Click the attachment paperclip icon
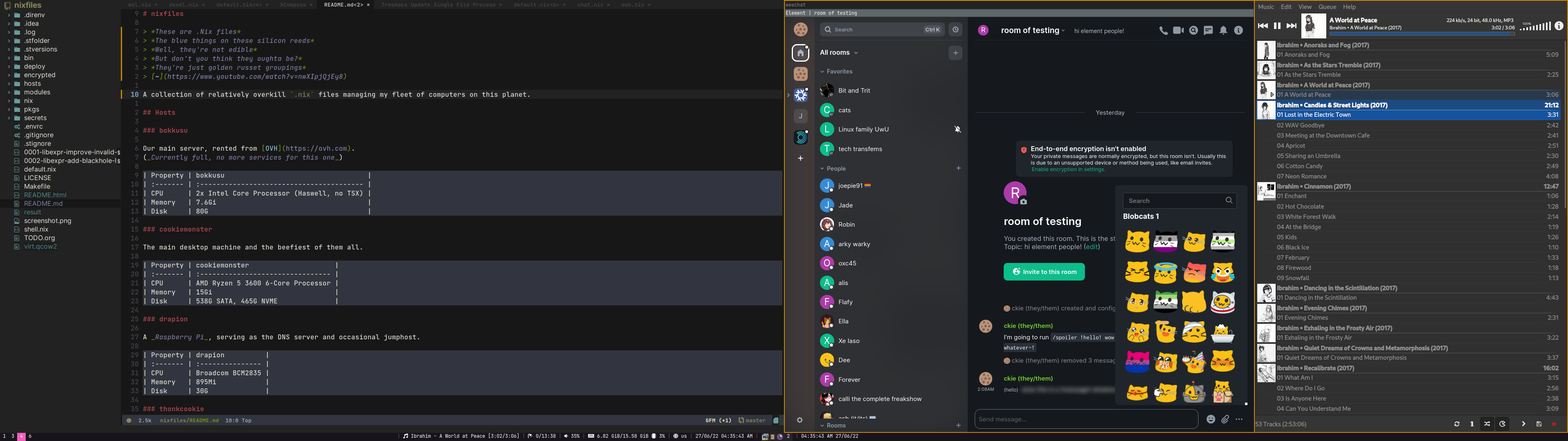 1225,419
